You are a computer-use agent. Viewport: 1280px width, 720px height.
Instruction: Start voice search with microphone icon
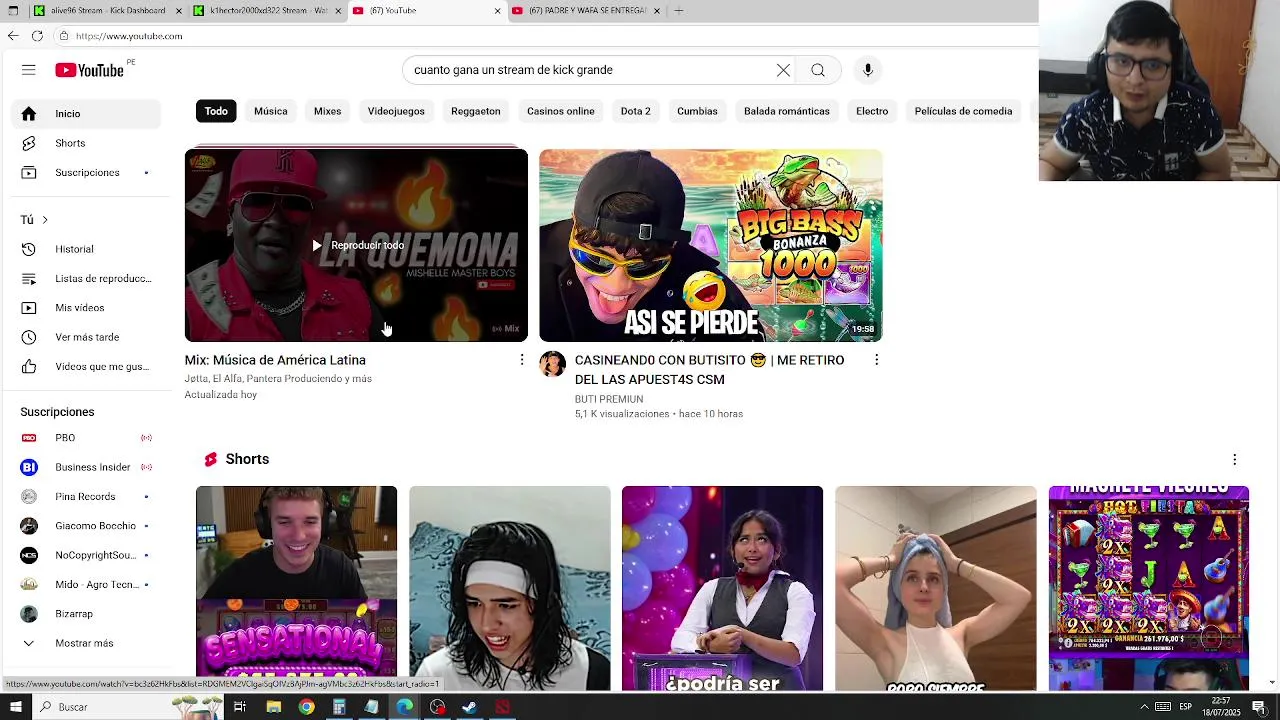point(868,70)
